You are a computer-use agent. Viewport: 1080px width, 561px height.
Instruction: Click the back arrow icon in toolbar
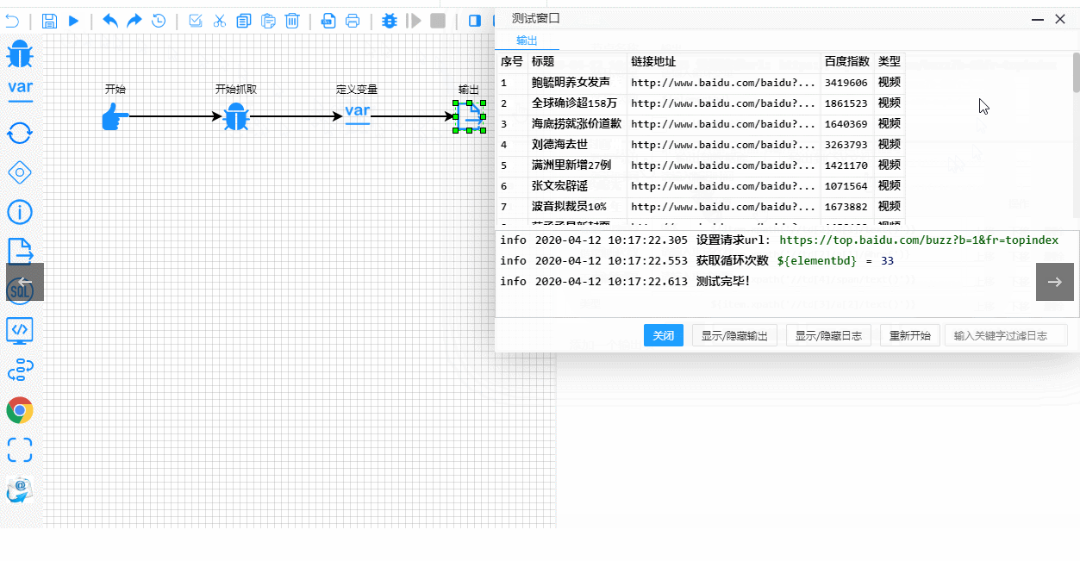(12, 21)
